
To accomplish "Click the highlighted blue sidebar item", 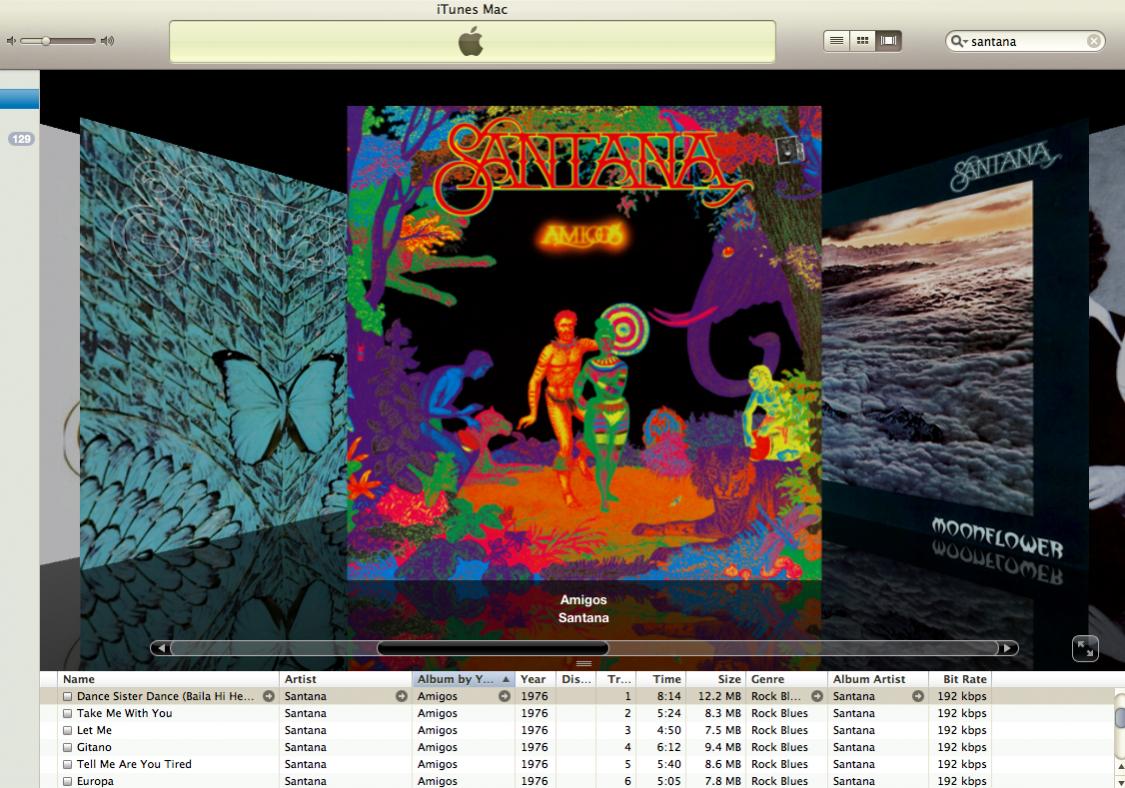I will [19, 99].
